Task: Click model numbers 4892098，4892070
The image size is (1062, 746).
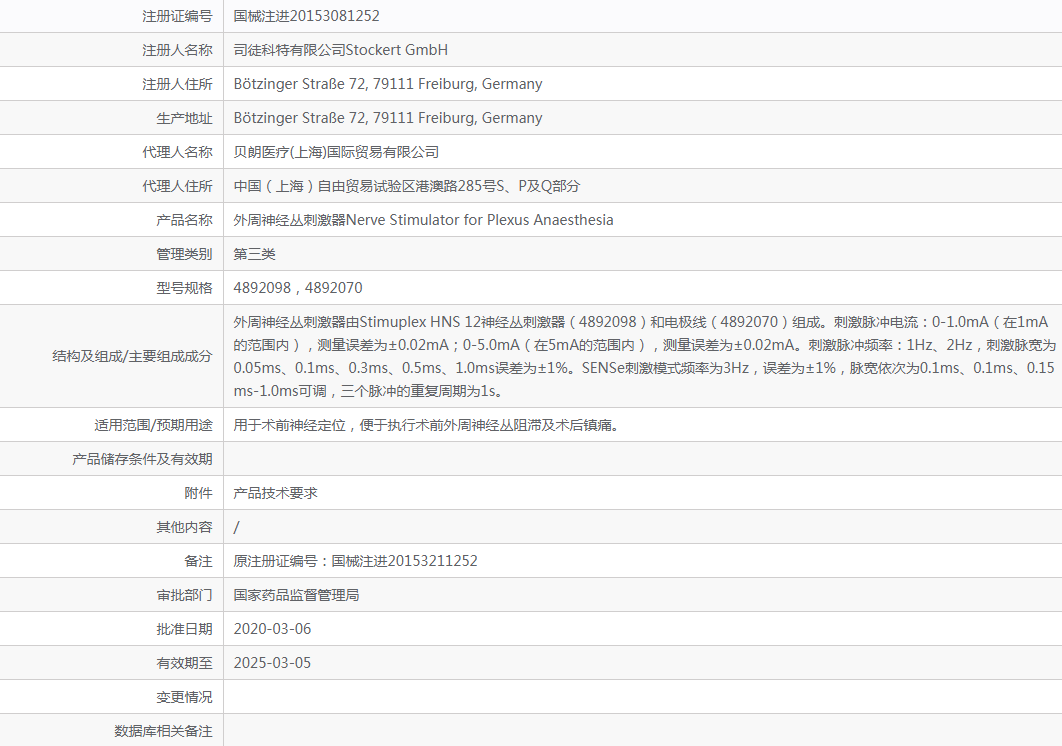Action: click(x=298, y=288)
